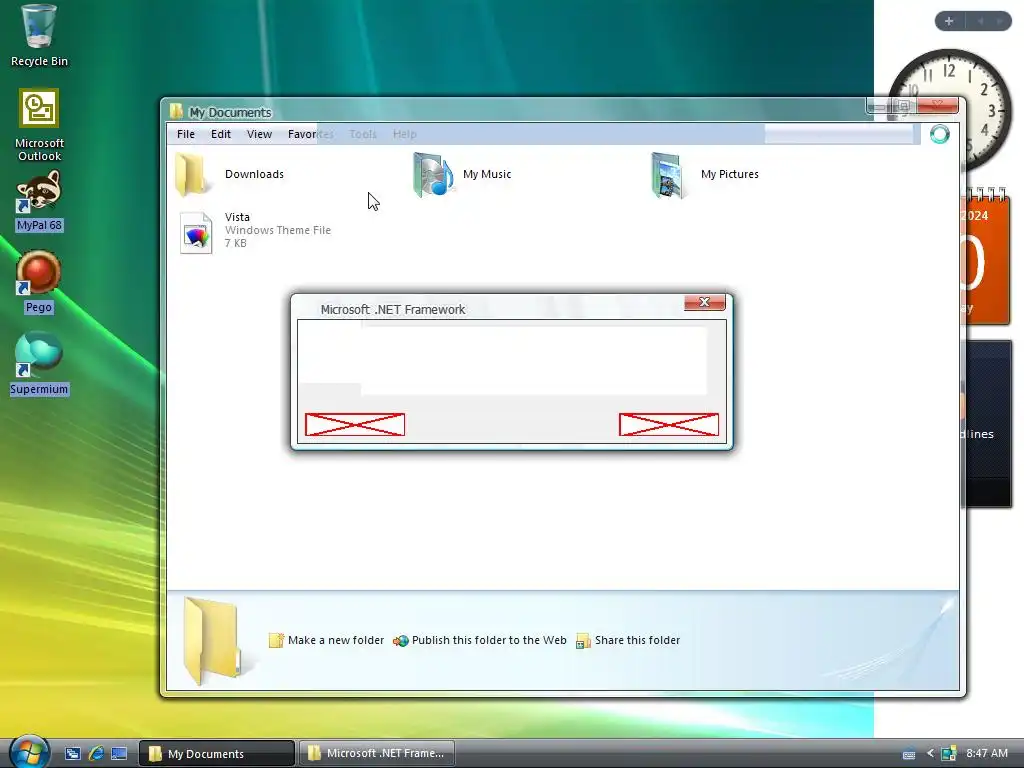Open Internet Explorer quick launch icon

click(x=96, y=754)
